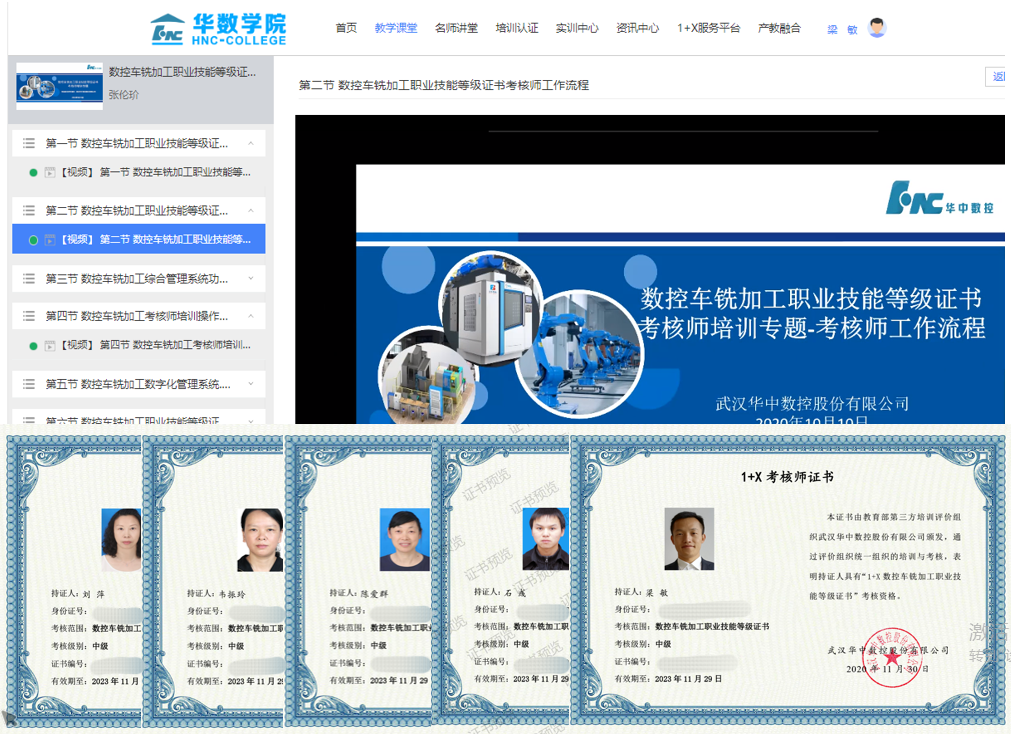1011x734 pixels.
Task: Open the user avatar icon
Action: click(877, 28)
